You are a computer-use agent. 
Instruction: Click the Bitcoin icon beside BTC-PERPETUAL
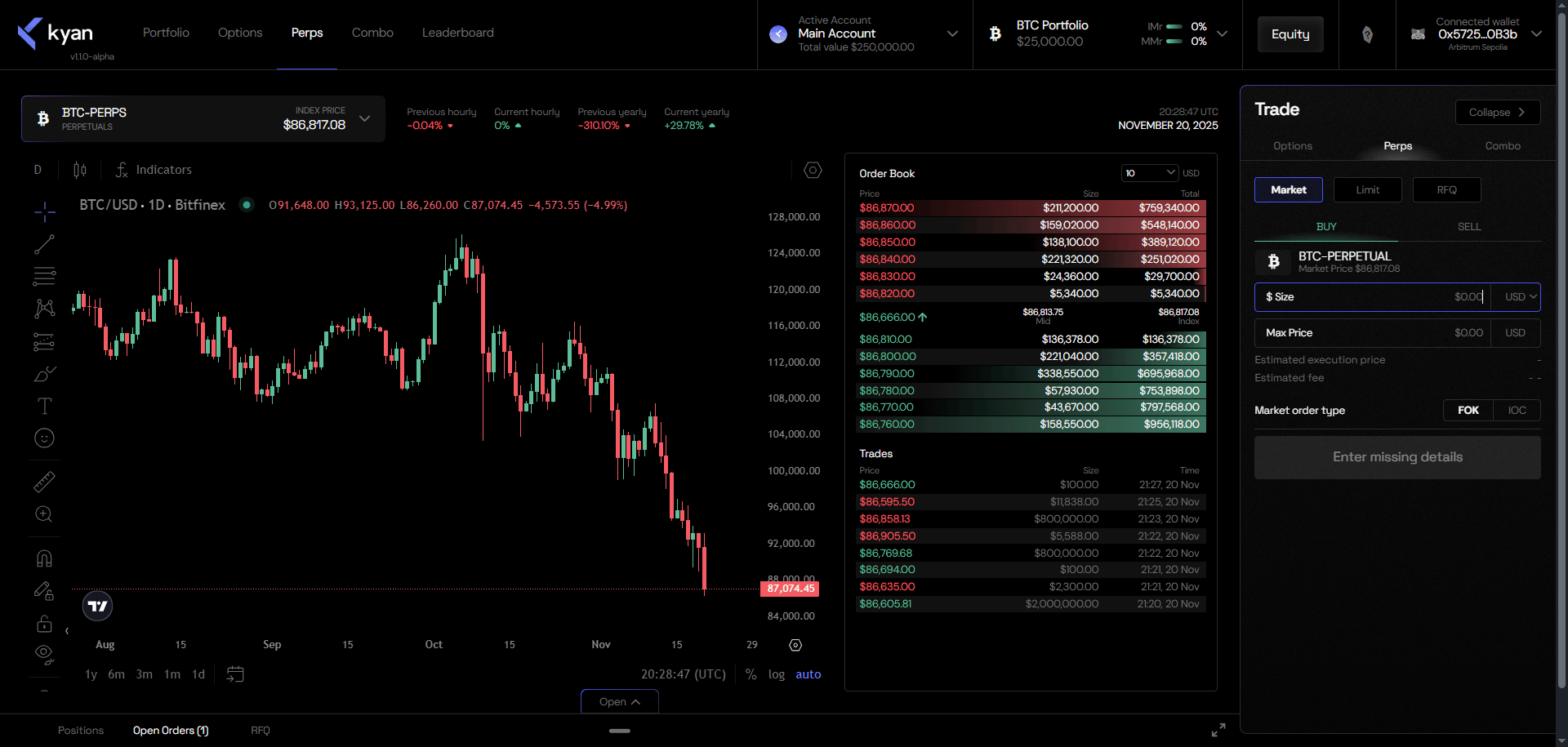click(1274, 261)
